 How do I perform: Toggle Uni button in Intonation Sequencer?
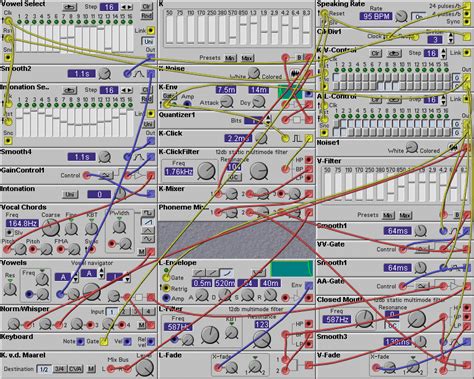coord(148,124)
